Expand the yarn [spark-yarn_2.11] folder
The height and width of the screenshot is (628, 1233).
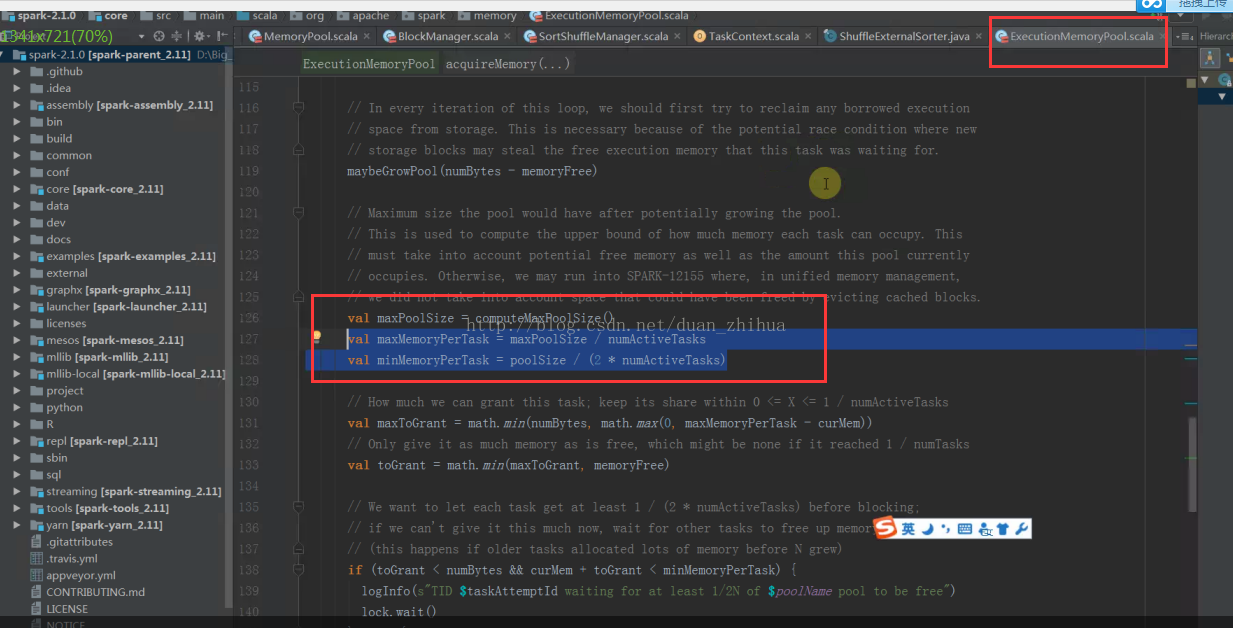point(17,525)
